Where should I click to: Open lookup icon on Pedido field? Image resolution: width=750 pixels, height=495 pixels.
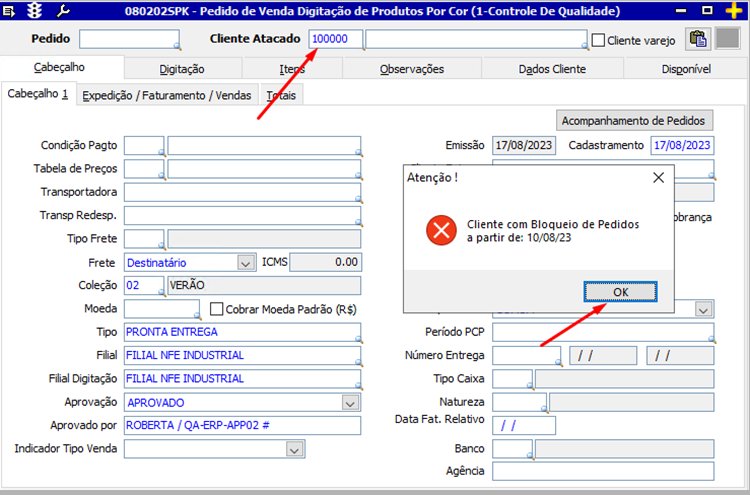coord(177,46)
